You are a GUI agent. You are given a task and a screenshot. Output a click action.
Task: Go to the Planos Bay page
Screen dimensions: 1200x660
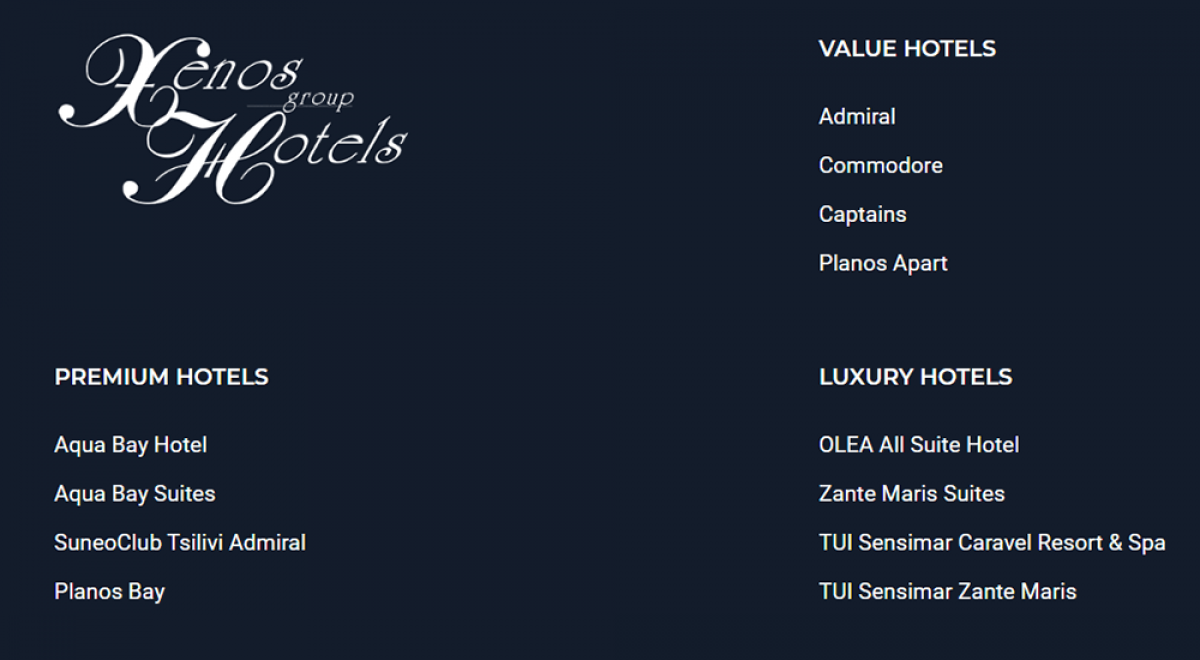(109, 592)
